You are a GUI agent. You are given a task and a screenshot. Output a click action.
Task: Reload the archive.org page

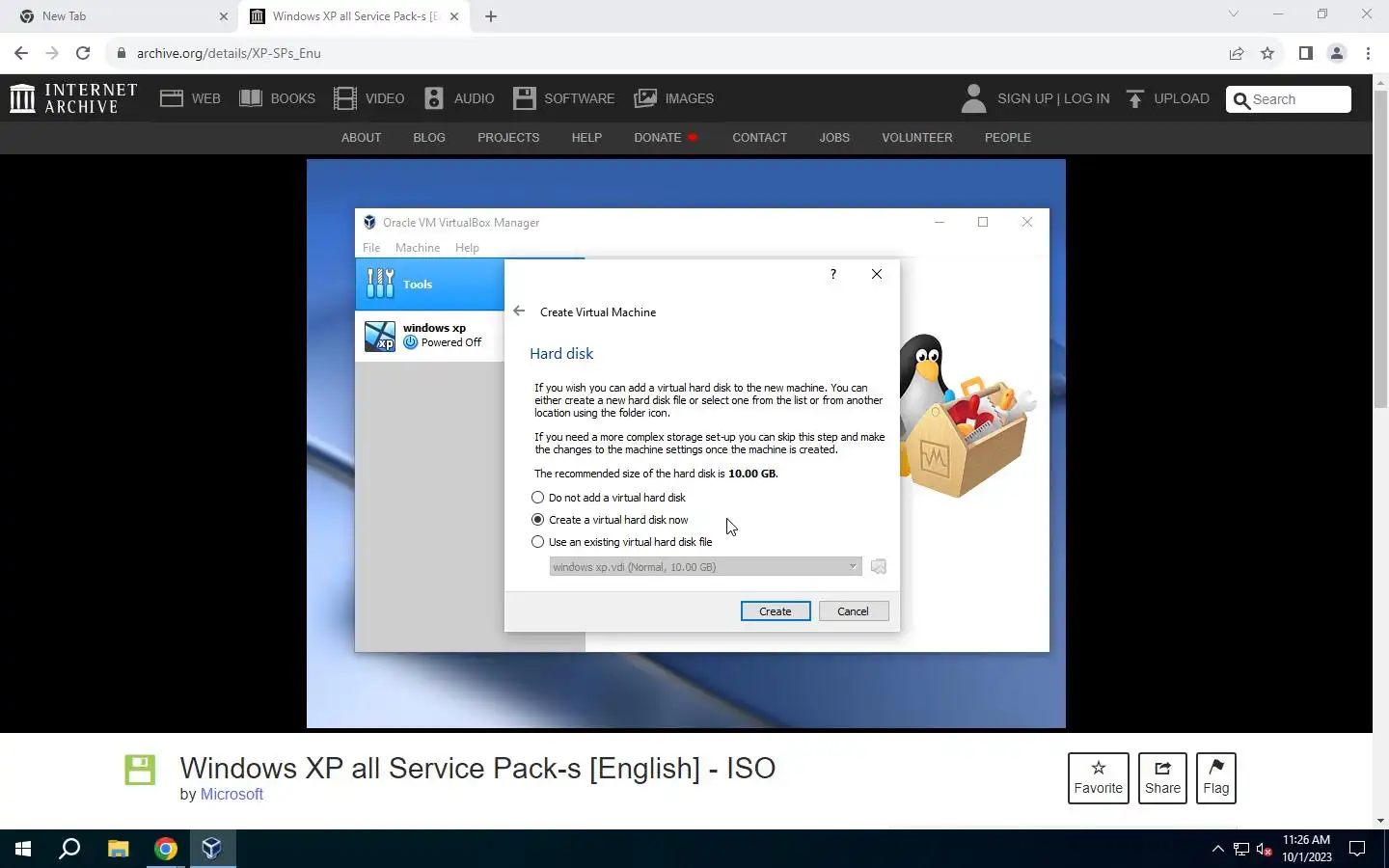click(83, 53)
